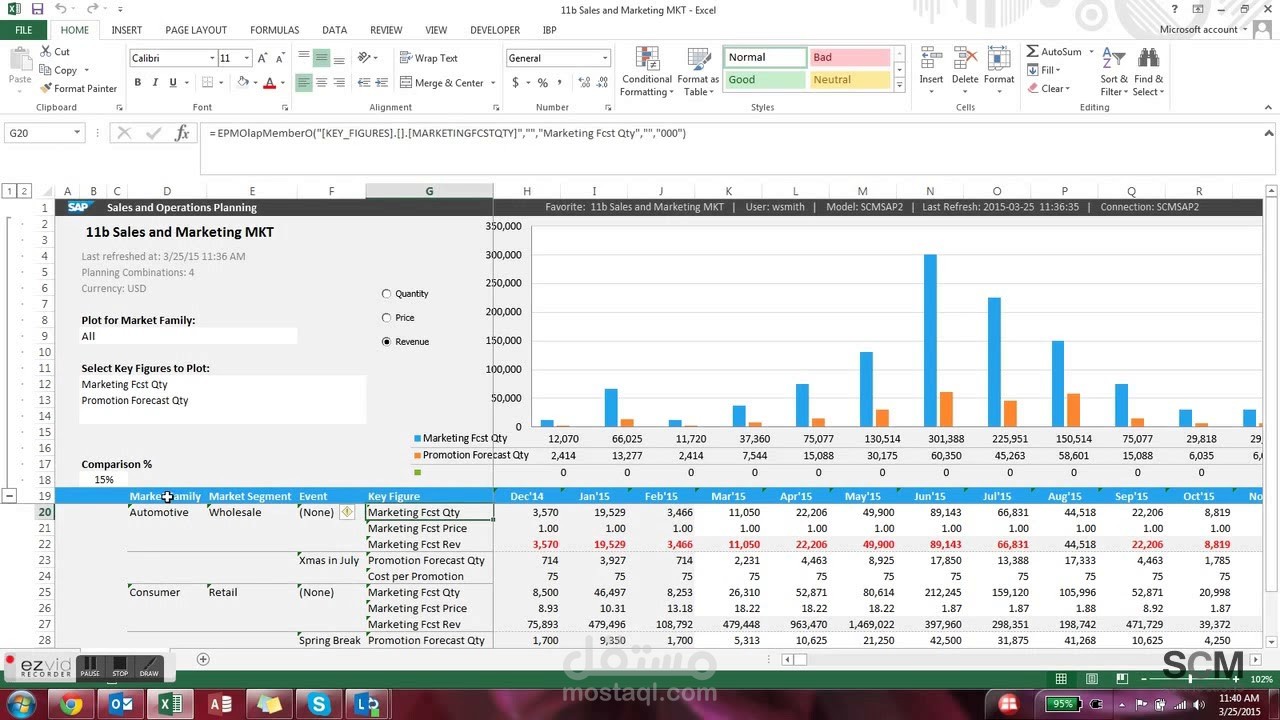Apply fill color bucket icon

243,83
